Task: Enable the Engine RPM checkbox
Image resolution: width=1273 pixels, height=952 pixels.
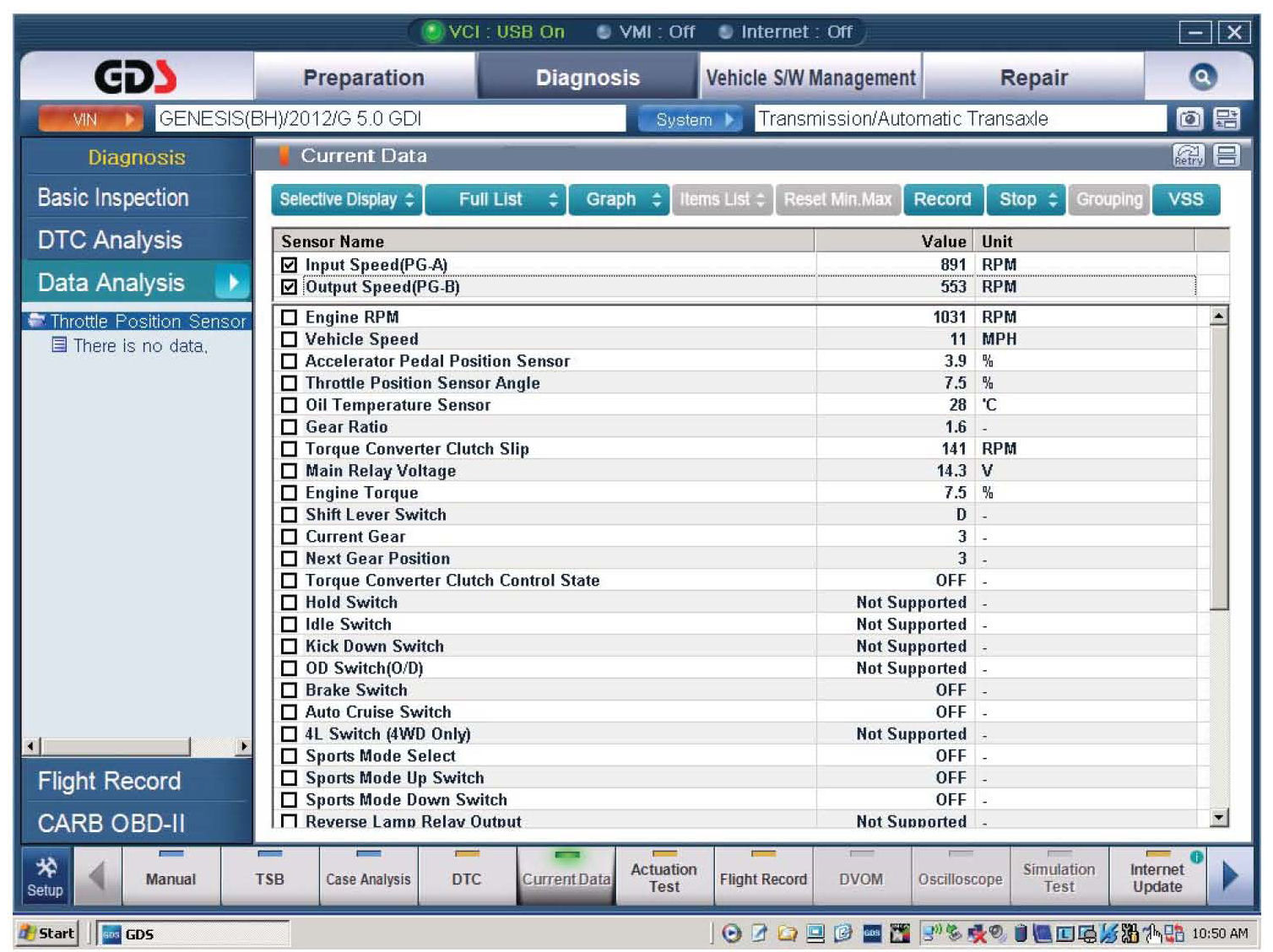Action: click(x=290, y=317)
